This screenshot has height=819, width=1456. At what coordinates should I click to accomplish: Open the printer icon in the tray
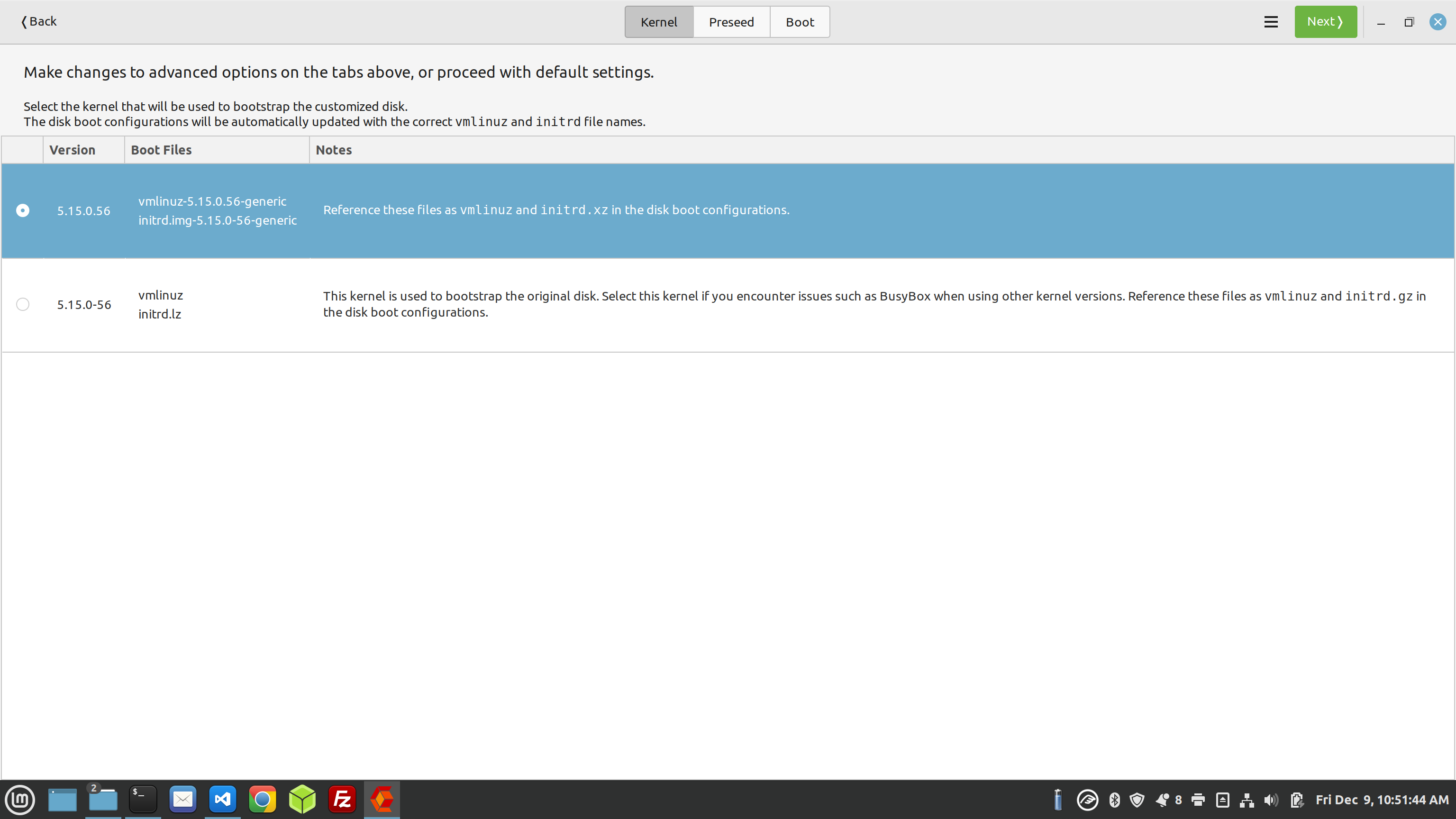(1199, 799)
